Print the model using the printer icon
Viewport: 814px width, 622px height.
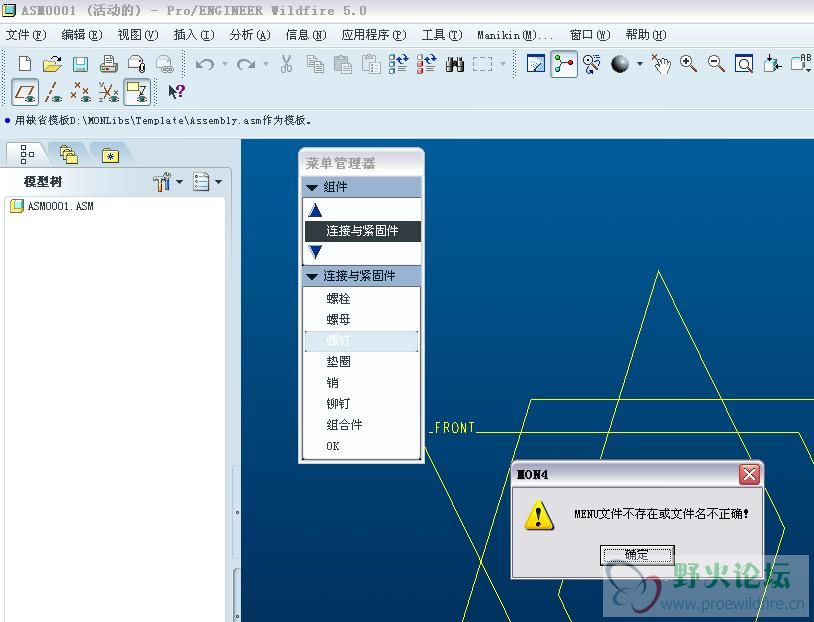coord(108,64)
